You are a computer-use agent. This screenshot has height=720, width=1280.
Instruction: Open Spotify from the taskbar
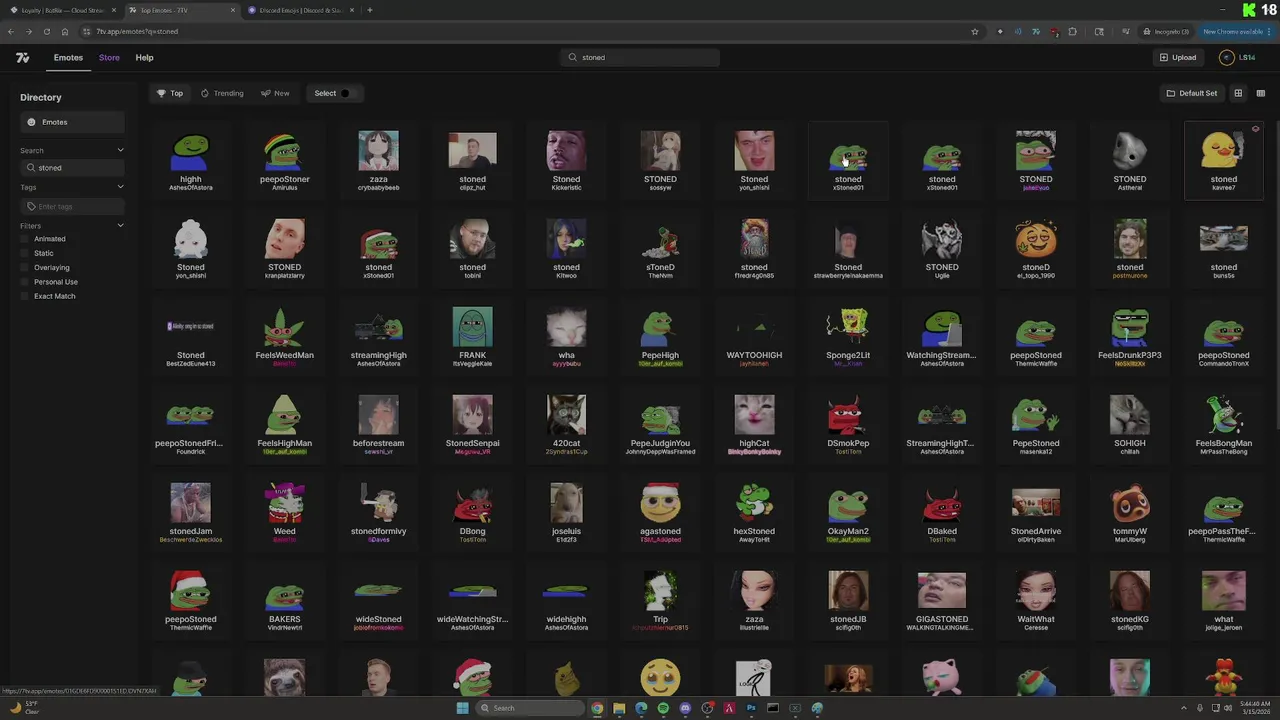[x=663, y=708]
